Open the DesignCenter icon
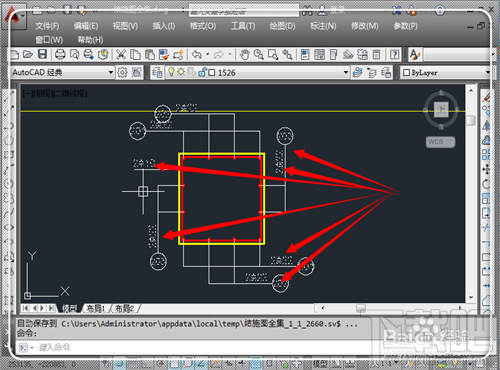The width and height of the screenshot is (500, 370). coord(319,54)
